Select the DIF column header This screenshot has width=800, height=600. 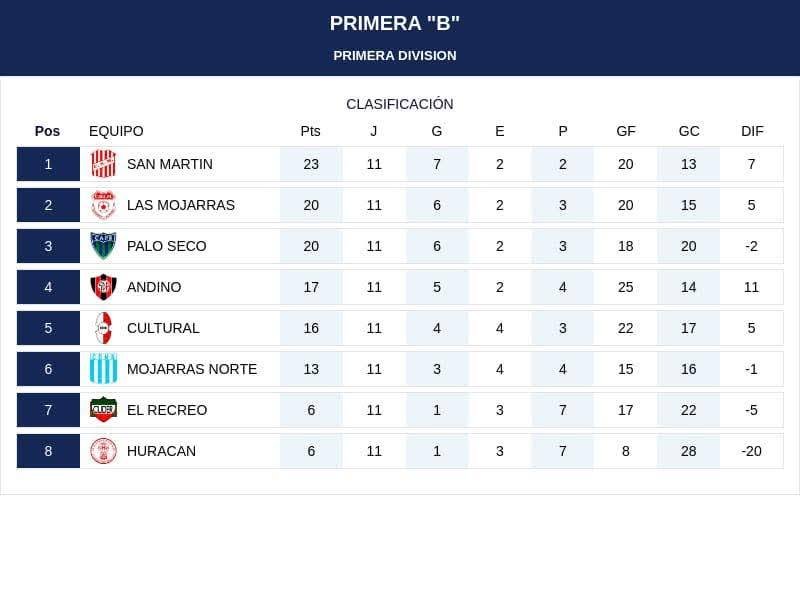pos(752,131)
